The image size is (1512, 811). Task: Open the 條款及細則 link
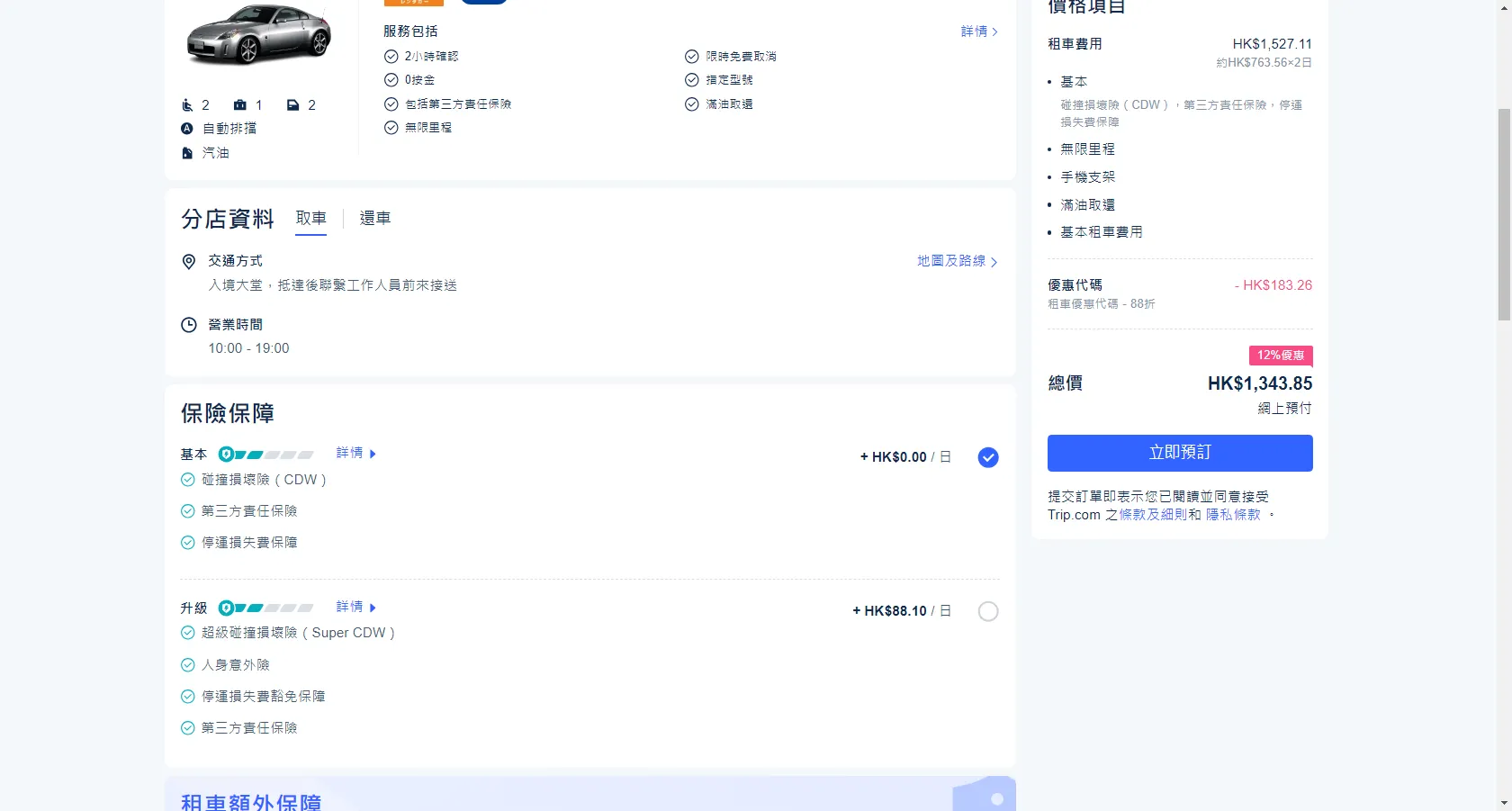coord(1152,515)
